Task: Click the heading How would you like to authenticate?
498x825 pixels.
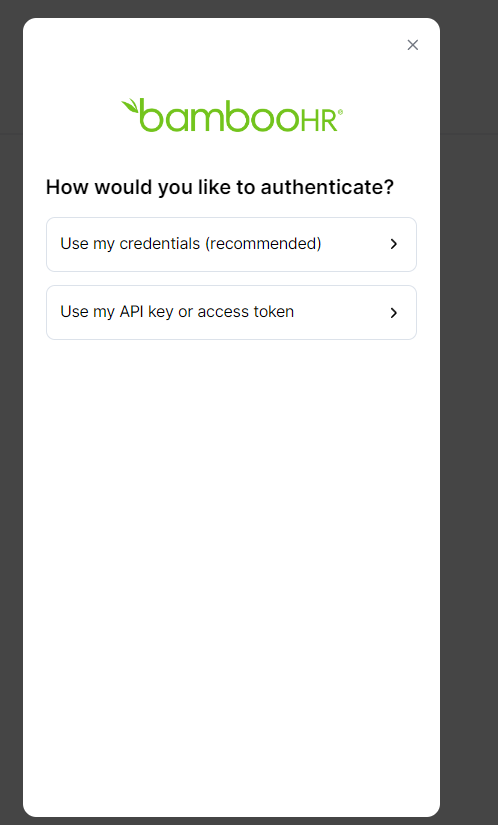Action: [220, 187]
